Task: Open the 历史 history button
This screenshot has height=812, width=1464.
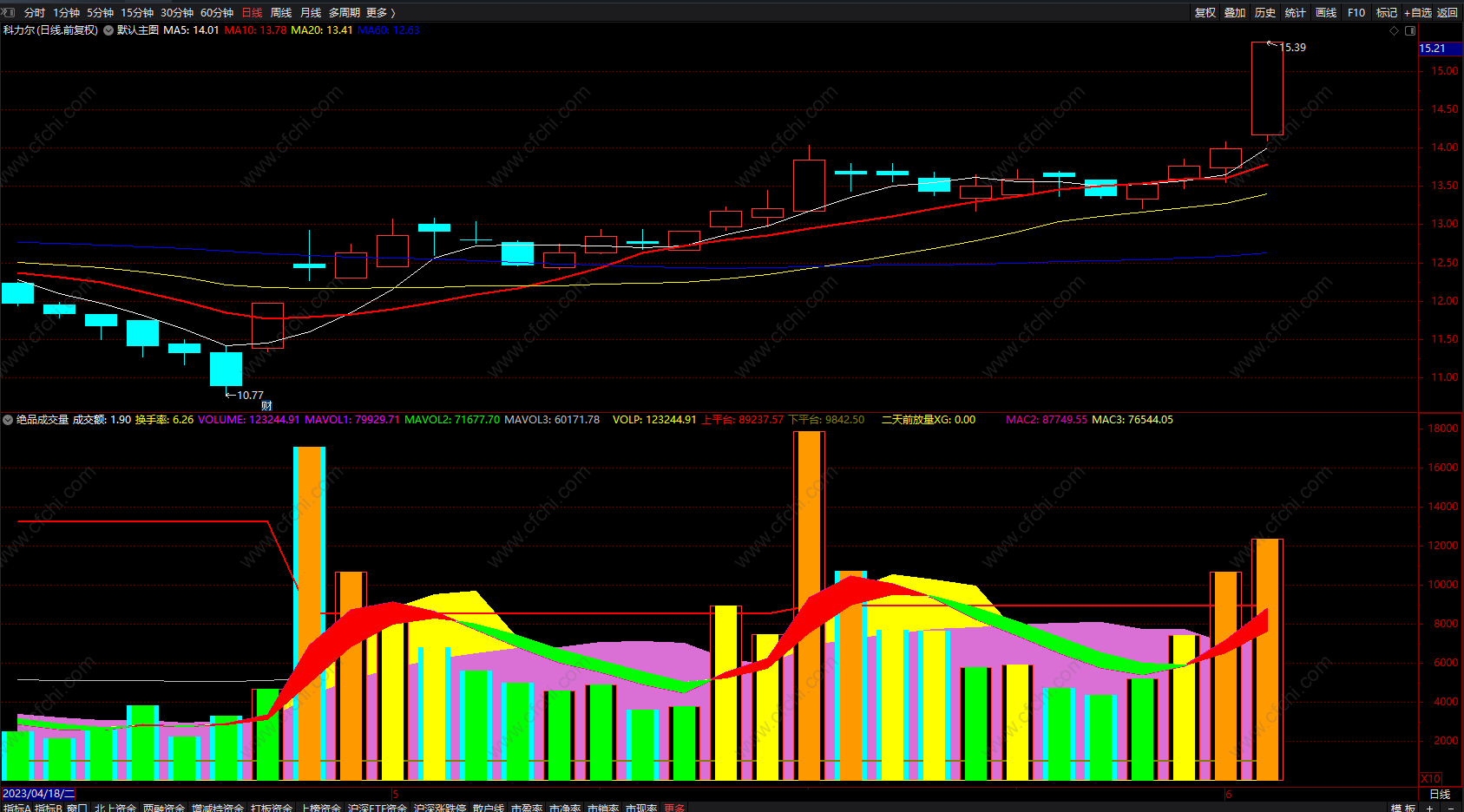Action: (1265, 13)
